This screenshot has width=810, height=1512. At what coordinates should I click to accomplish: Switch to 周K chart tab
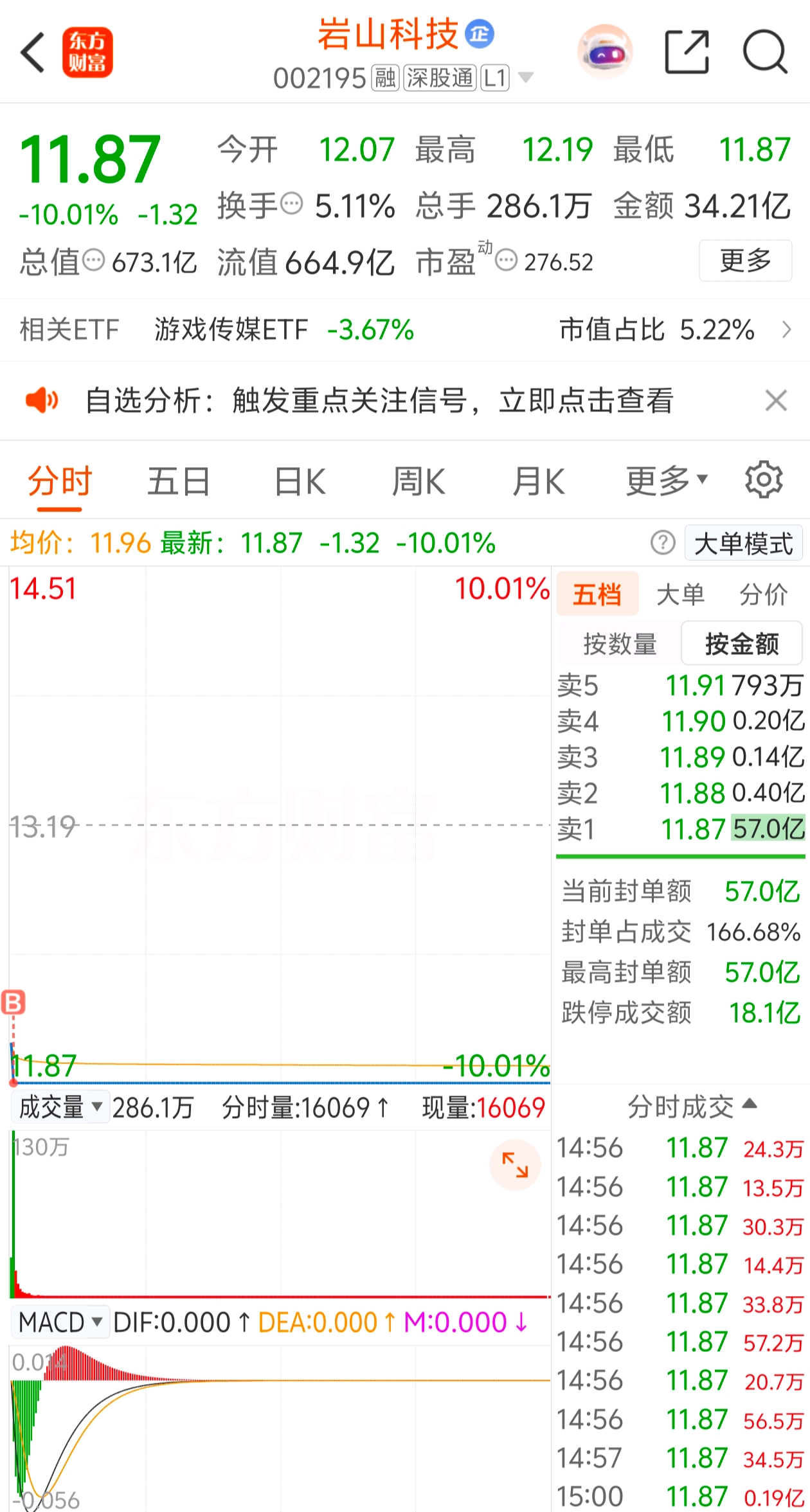419,481
